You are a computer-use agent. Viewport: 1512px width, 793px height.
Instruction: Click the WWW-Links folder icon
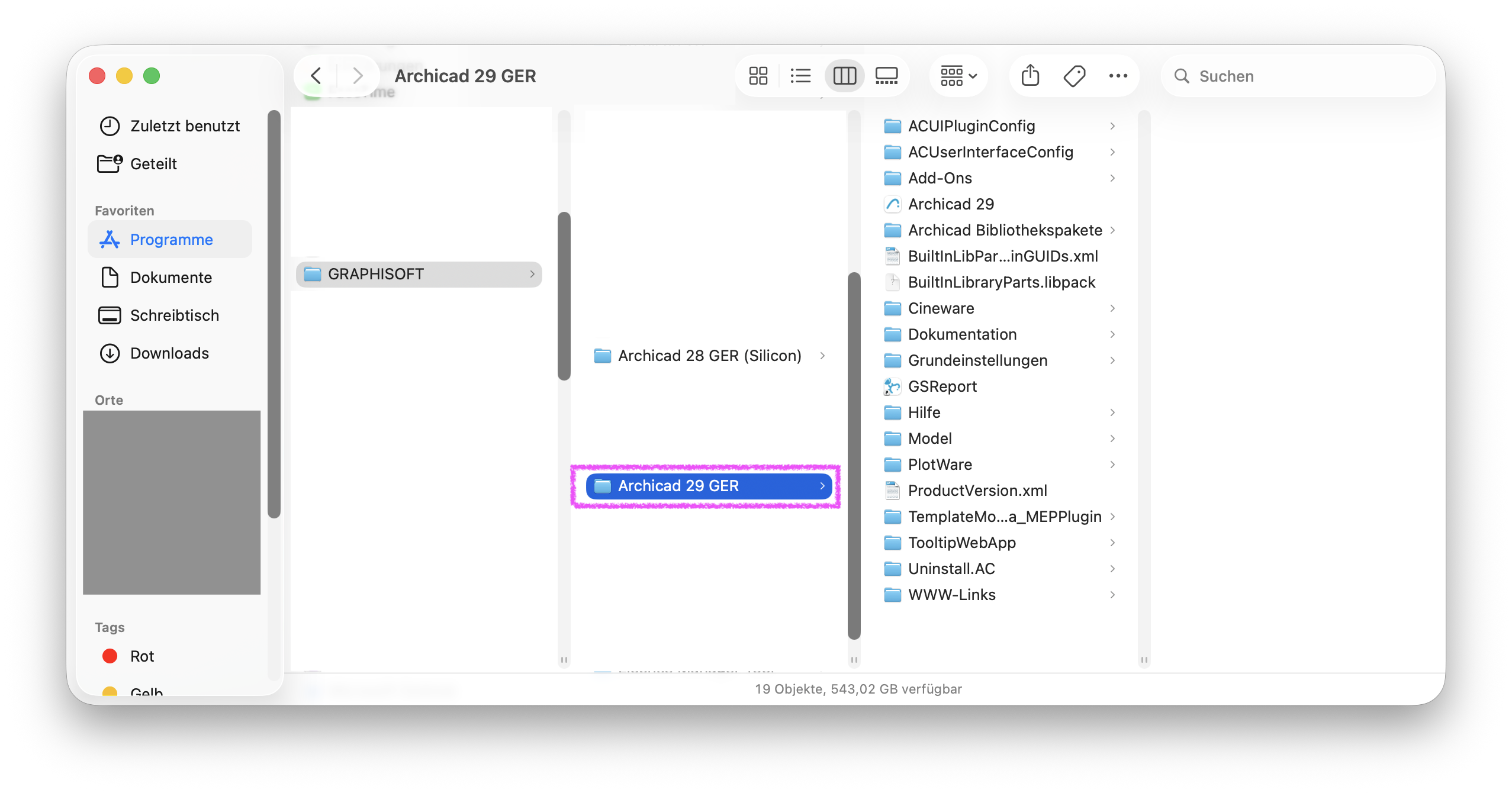point(892,595)
